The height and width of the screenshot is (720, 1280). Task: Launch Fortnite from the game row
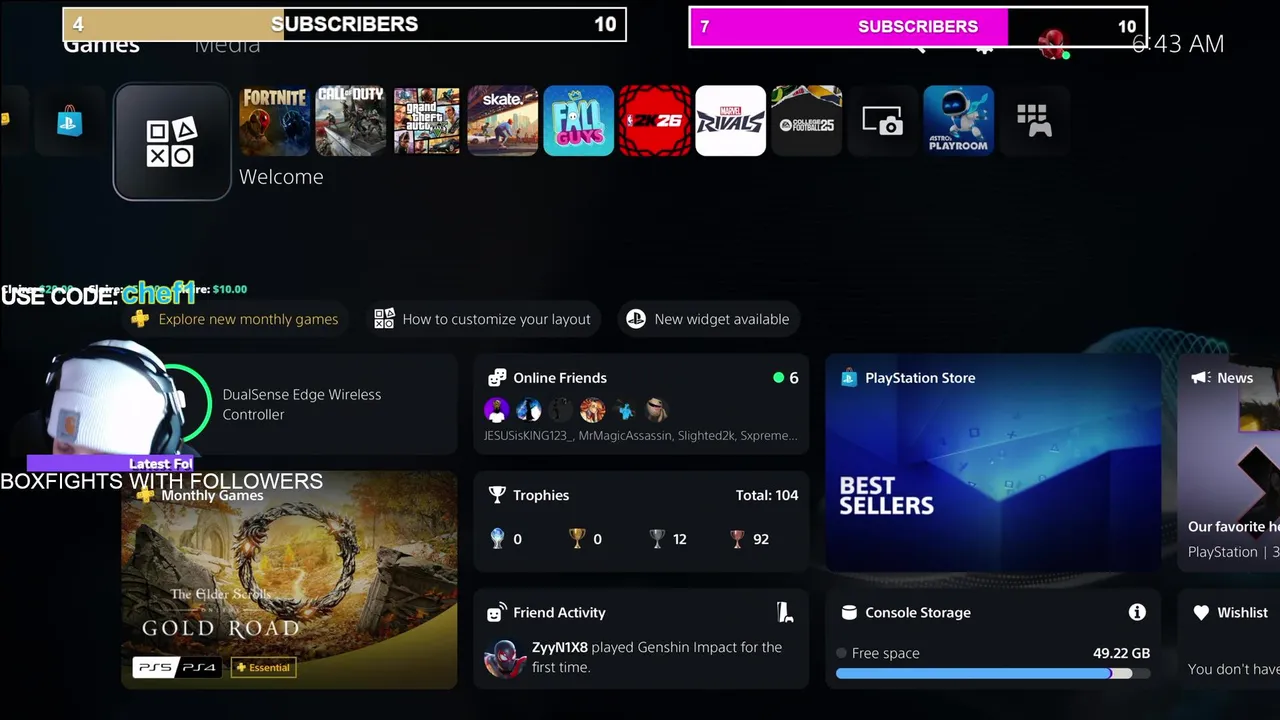275,121
